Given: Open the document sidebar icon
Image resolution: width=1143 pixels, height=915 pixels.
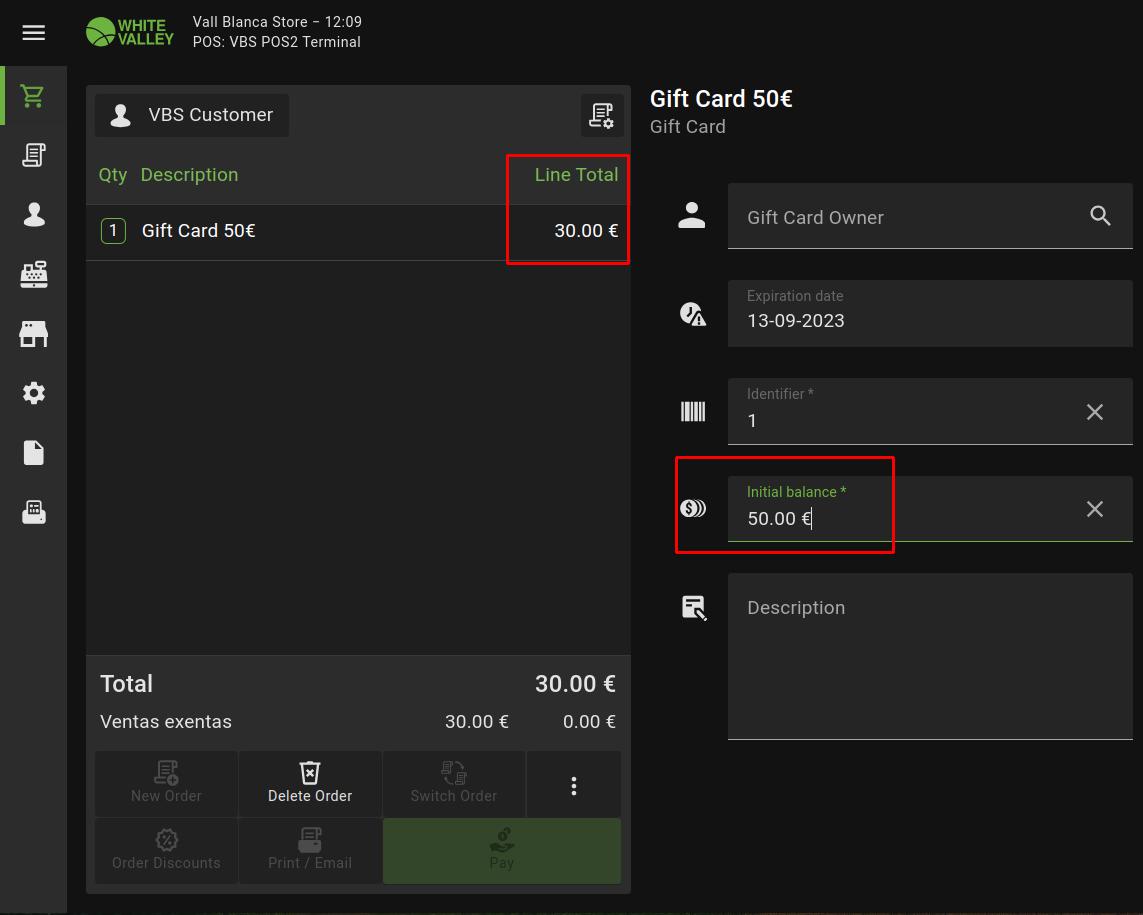Looking at the screenshot, I should (x=33, y=453).
